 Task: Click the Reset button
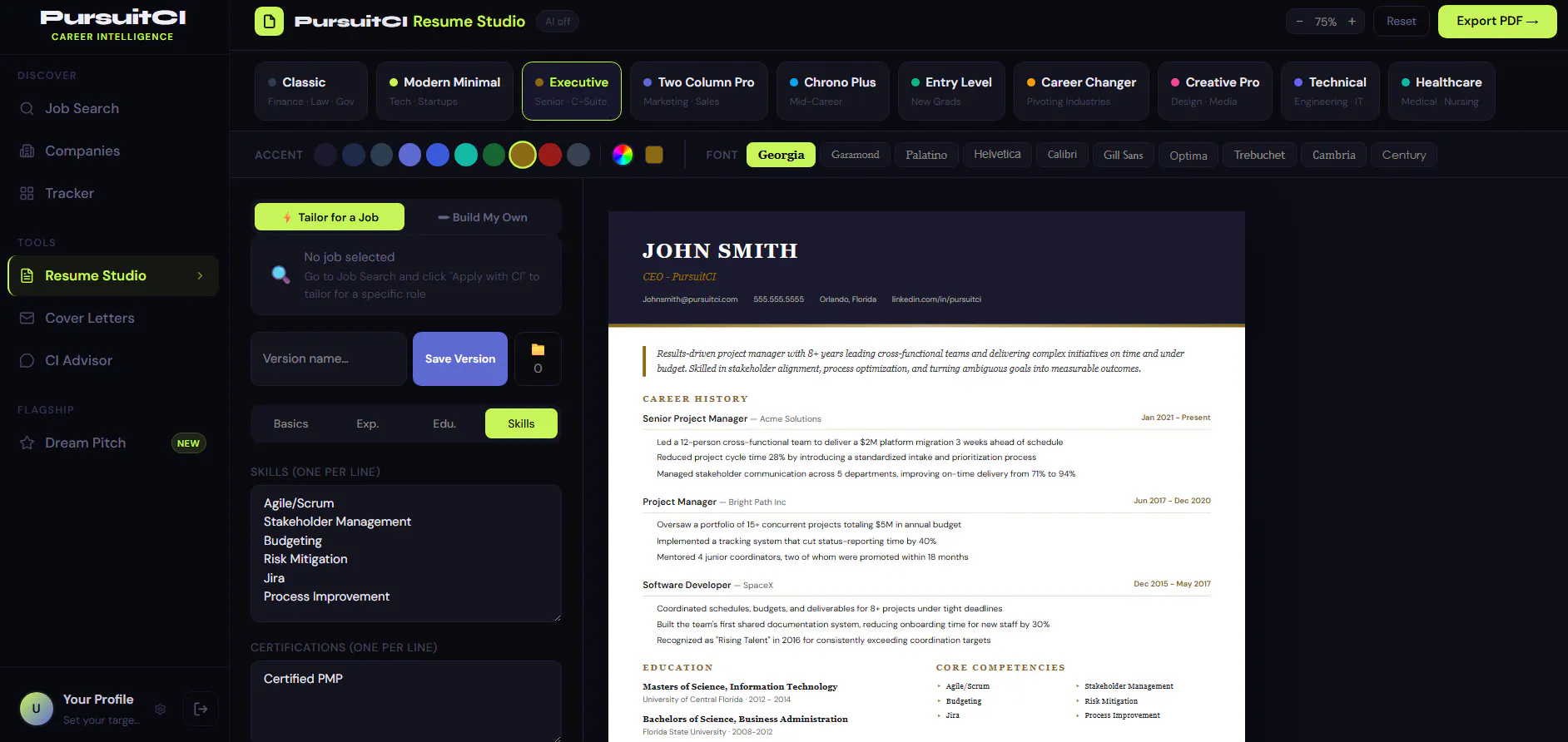coord(1401,22)
